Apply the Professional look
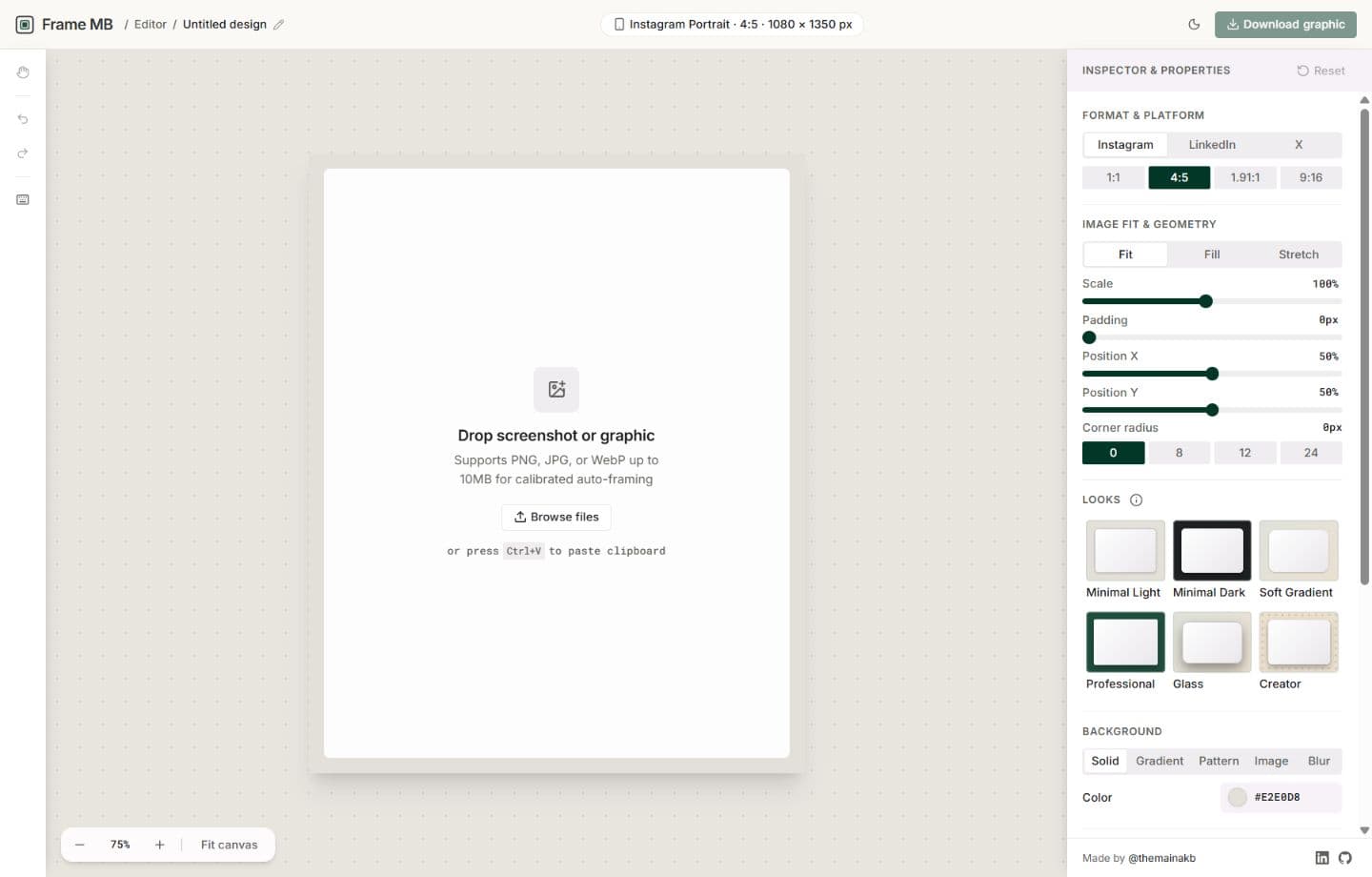This screenshot has height=877, width=1372. pos(1125,651)
